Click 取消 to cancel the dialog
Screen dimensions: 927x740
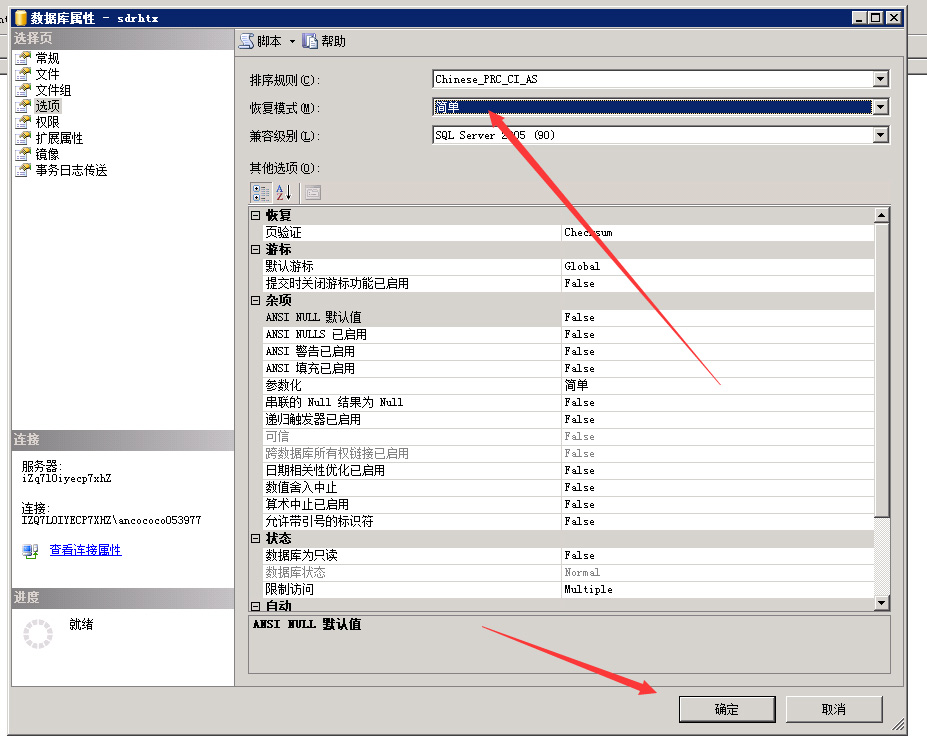pos(833,709)
